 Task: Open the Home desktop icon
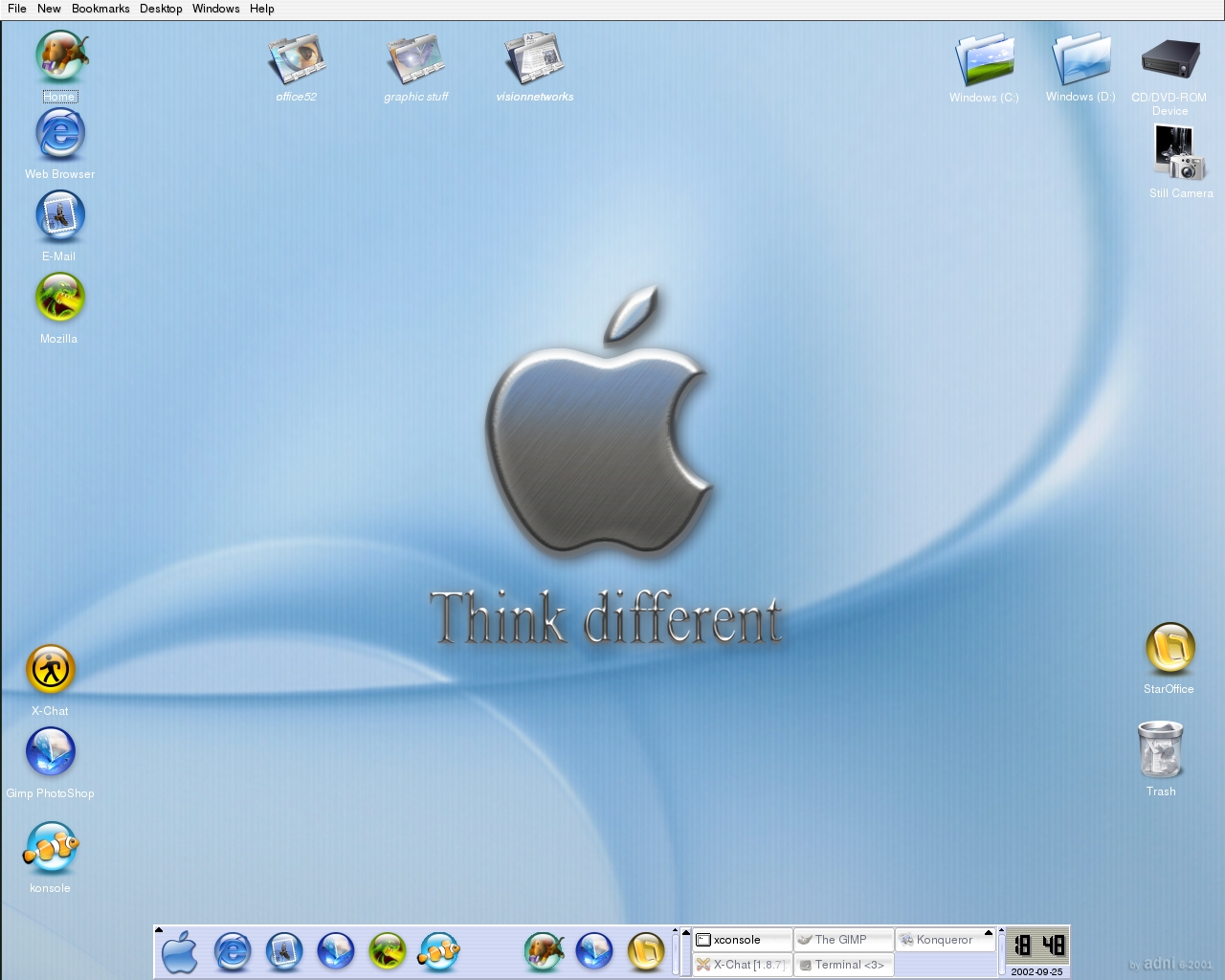(60, 57)
